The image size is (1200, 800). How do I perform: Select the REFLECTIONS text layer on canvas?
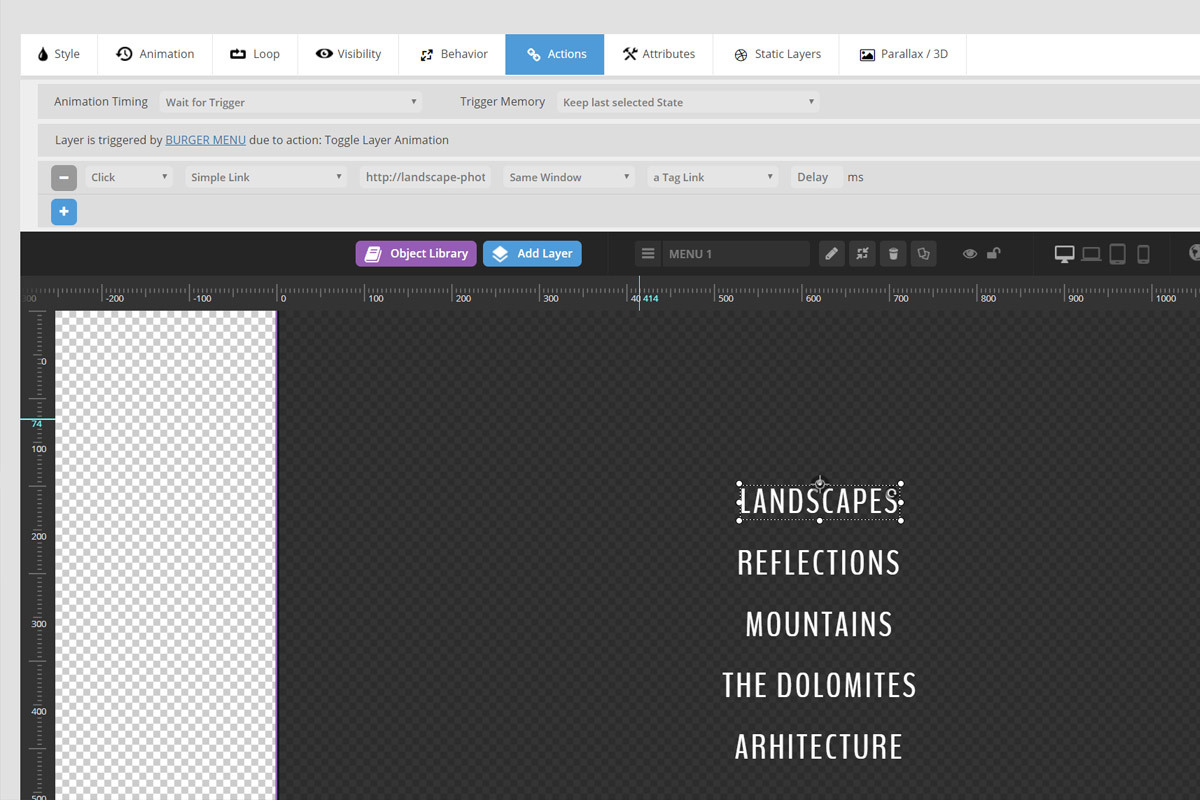click(x=818, y=563)
